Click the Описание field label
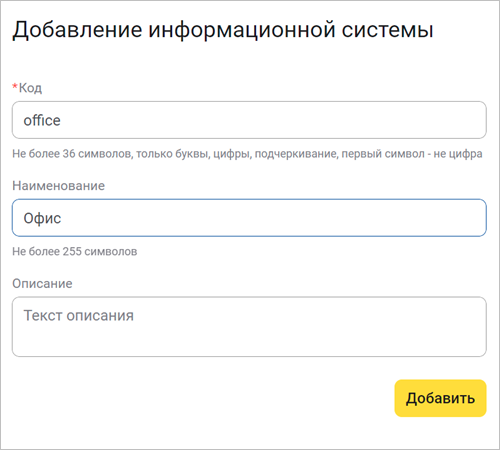 pos(42,284)
